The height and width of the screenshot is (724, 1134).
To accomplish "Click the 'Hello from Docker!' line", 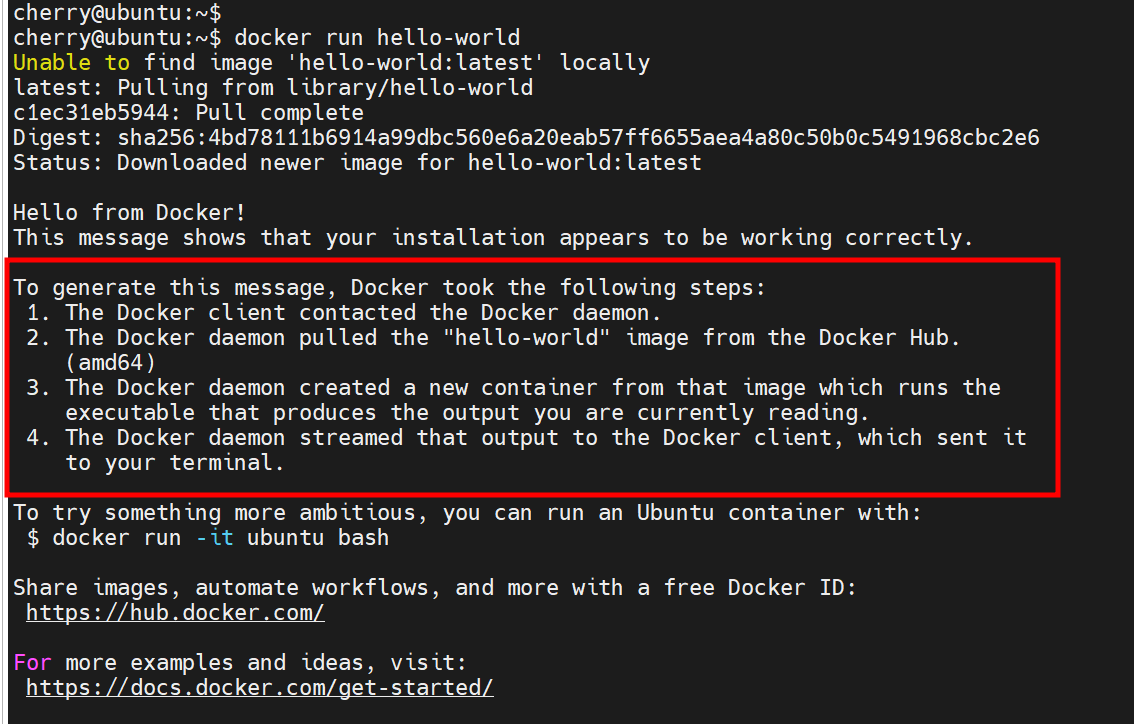I will click(x=129, y=212).
